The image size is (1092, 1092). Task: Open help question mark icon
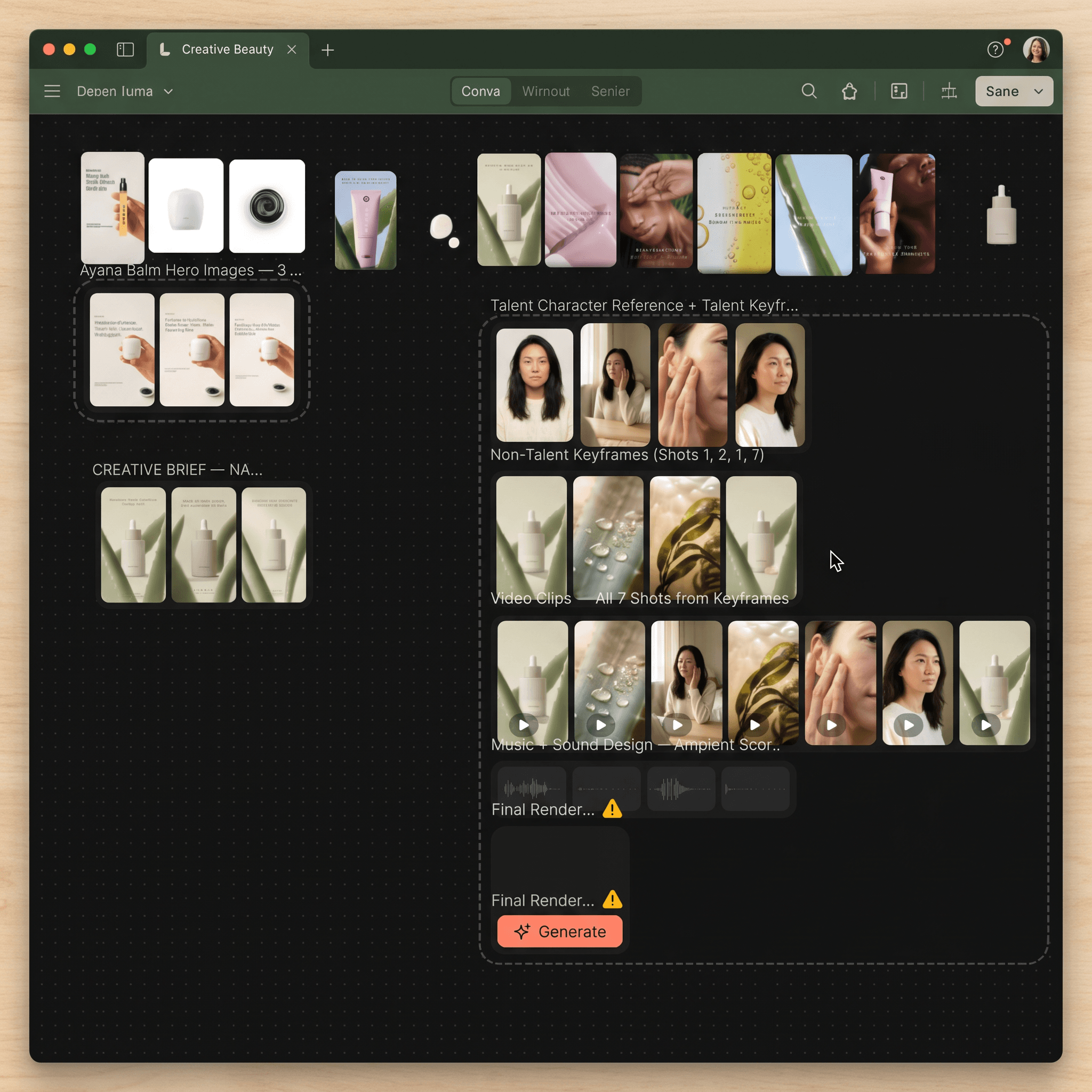[995, 50]
